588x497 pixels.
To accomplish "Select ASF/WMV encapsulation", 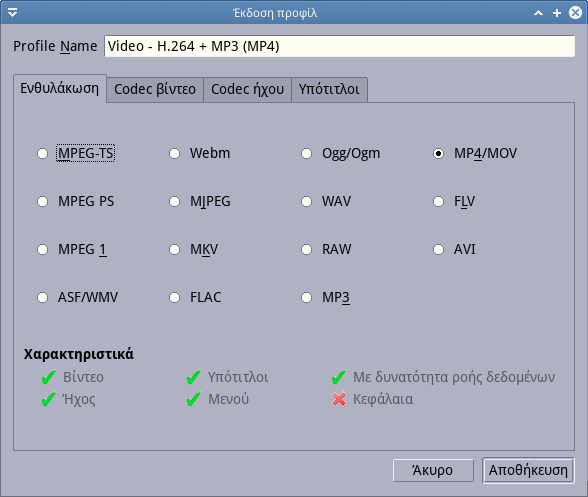I will [x=78, y=297].
